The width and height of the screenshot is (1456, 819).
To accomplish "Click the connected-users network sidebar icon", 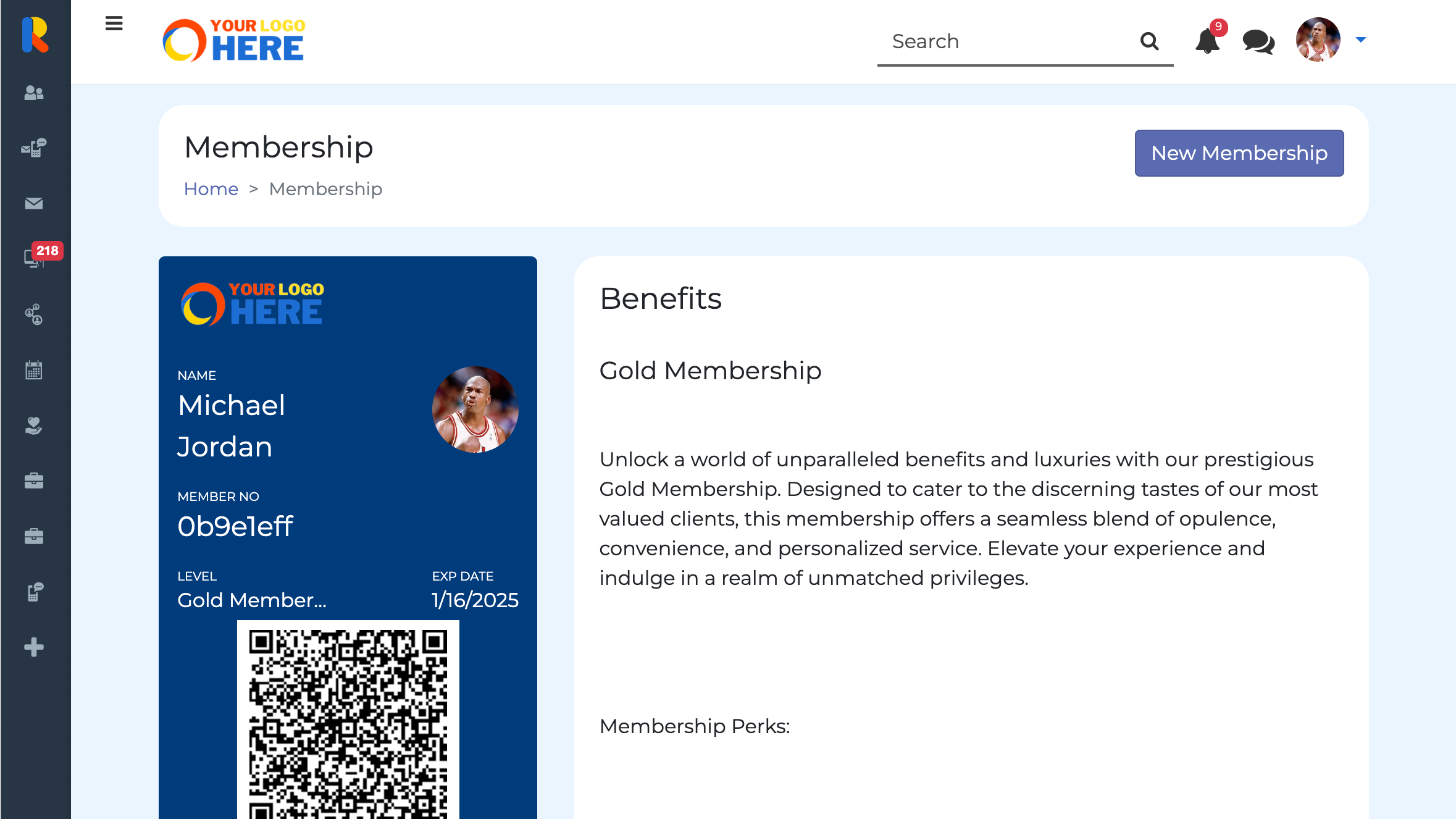I will (34, 314).
